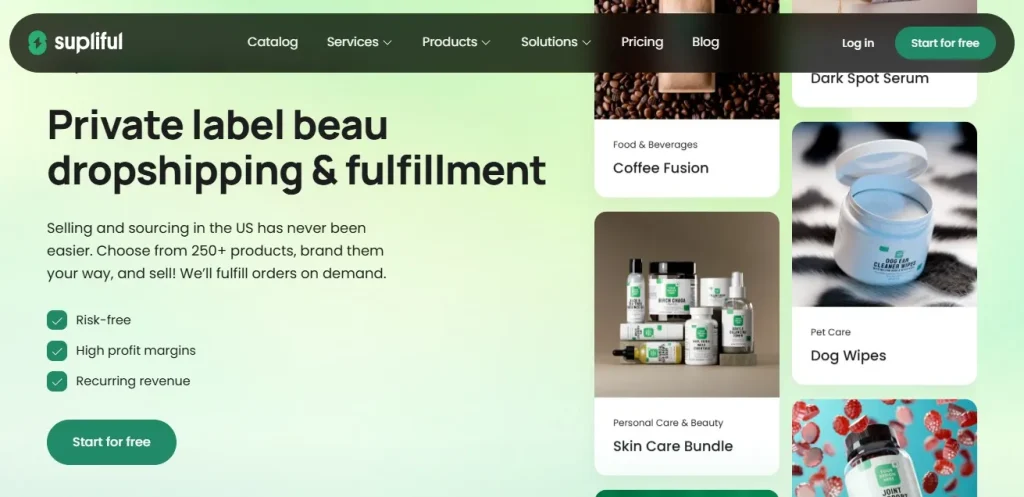Expand the Products dropdown menu
This screenshot has width=1024, height=497.
[456, 42]
